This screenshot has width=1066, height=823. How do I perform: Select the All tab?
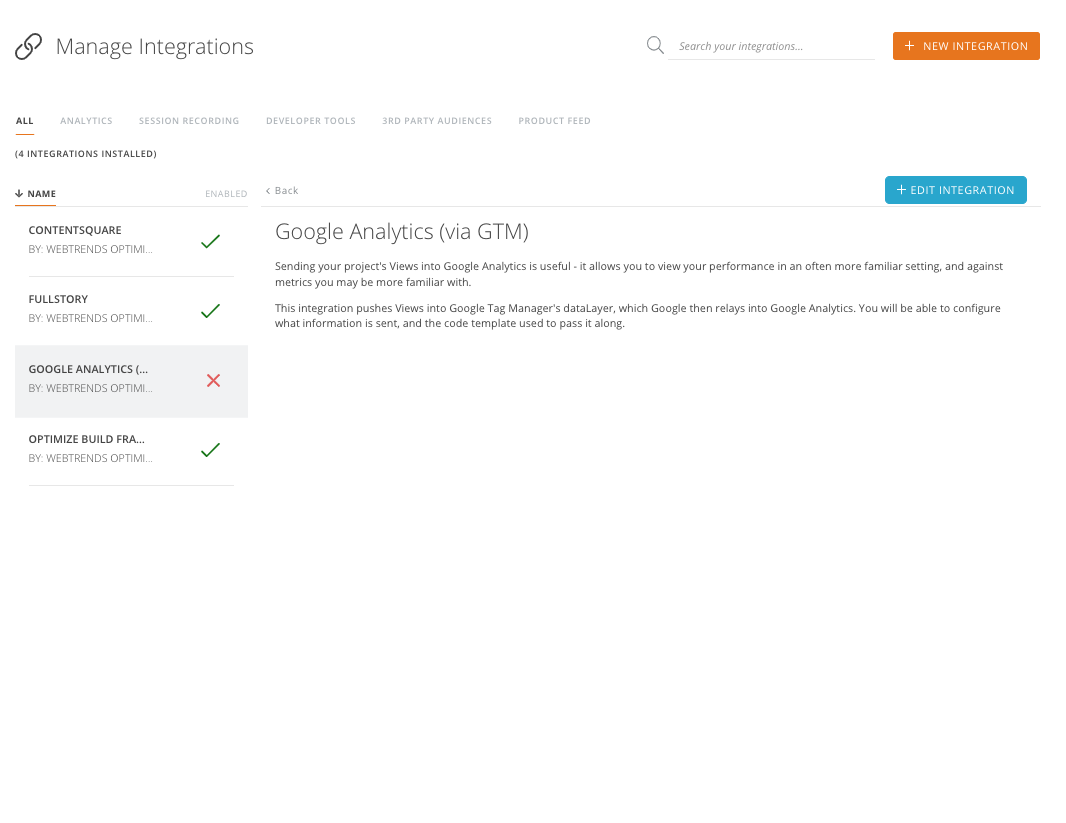(x=24, y=121)
